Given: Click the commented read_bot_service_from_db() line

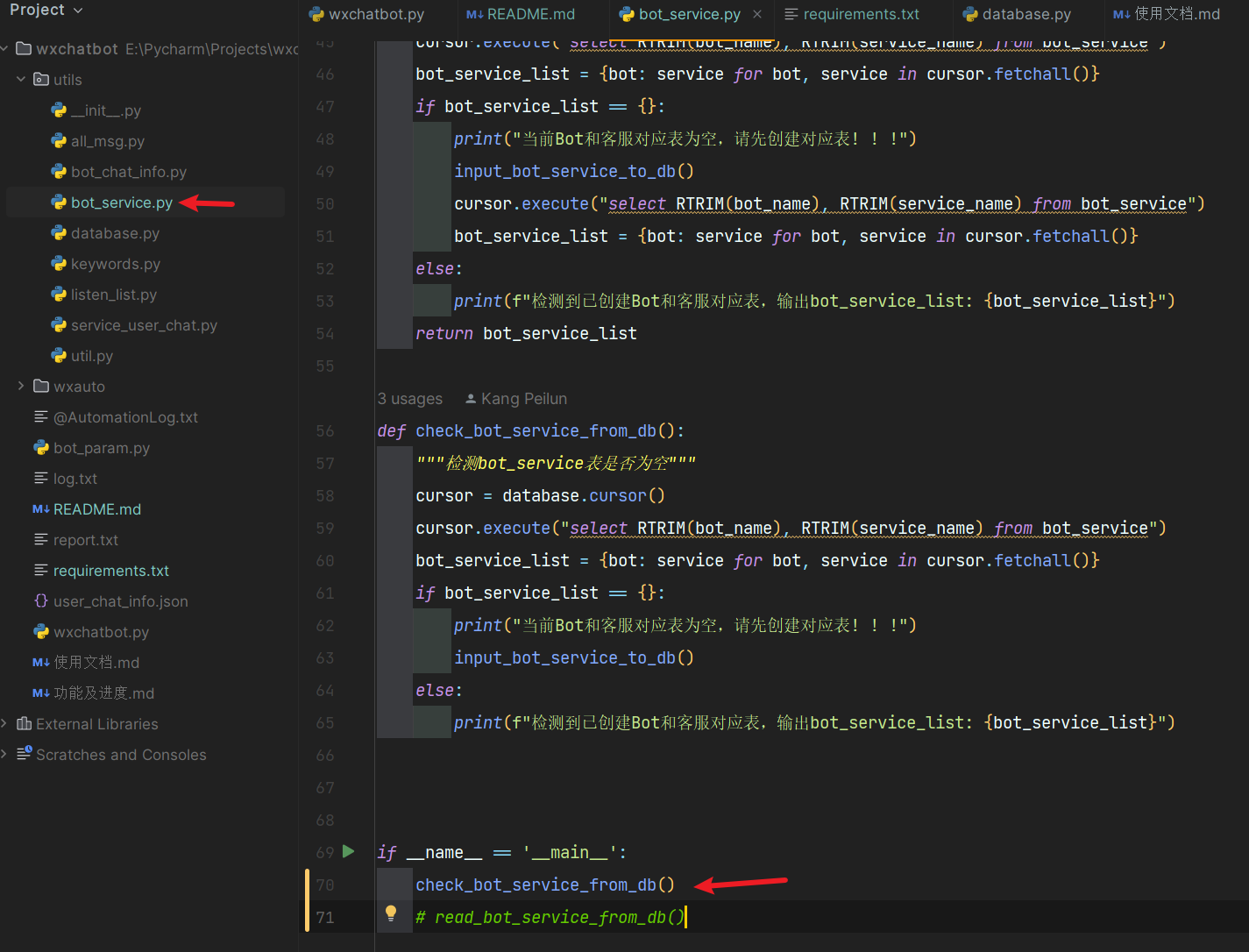Looking at the screenshot, I should [x=550, y=917].
